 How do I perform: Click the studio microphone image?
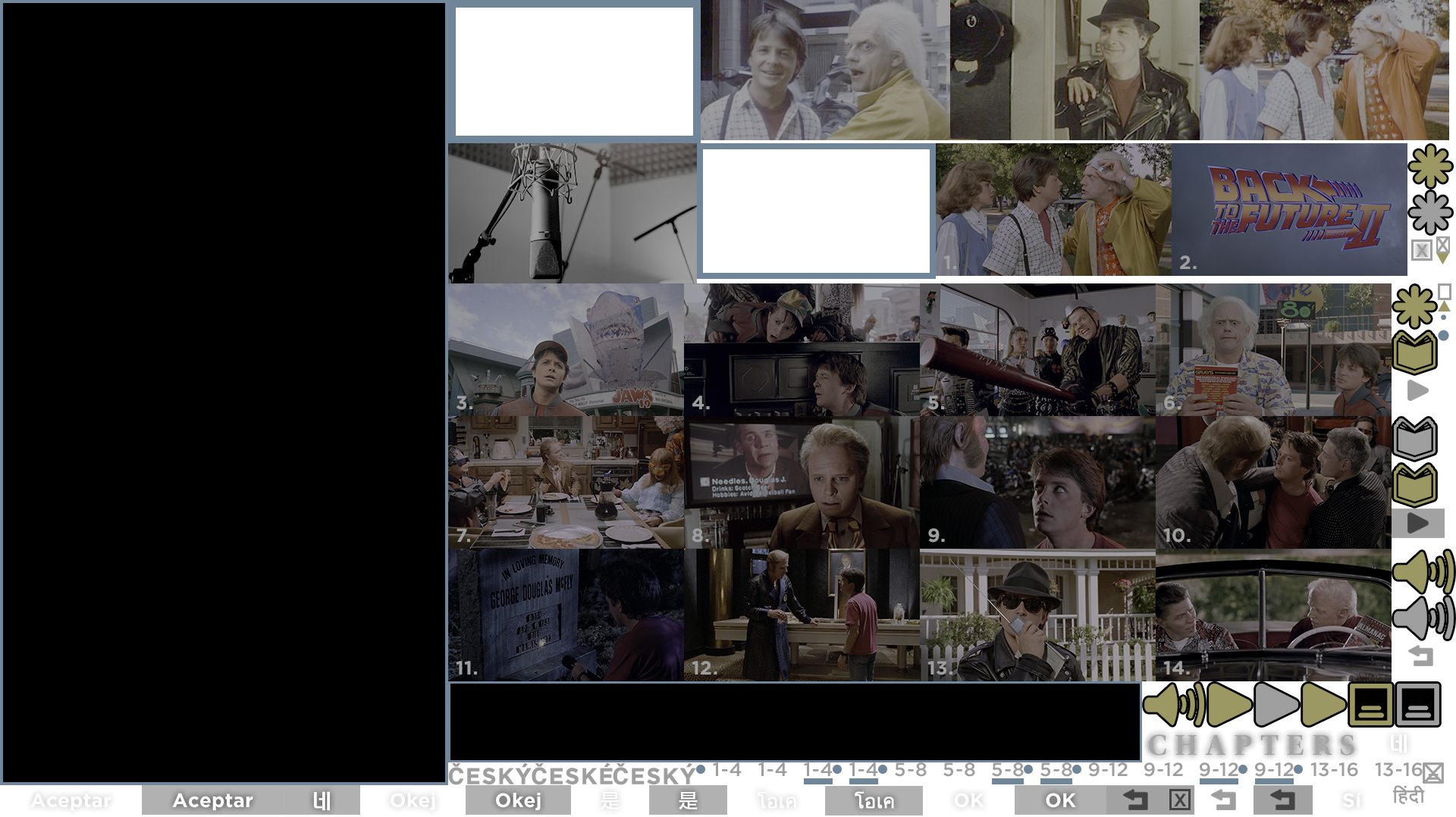click(573, 213)
